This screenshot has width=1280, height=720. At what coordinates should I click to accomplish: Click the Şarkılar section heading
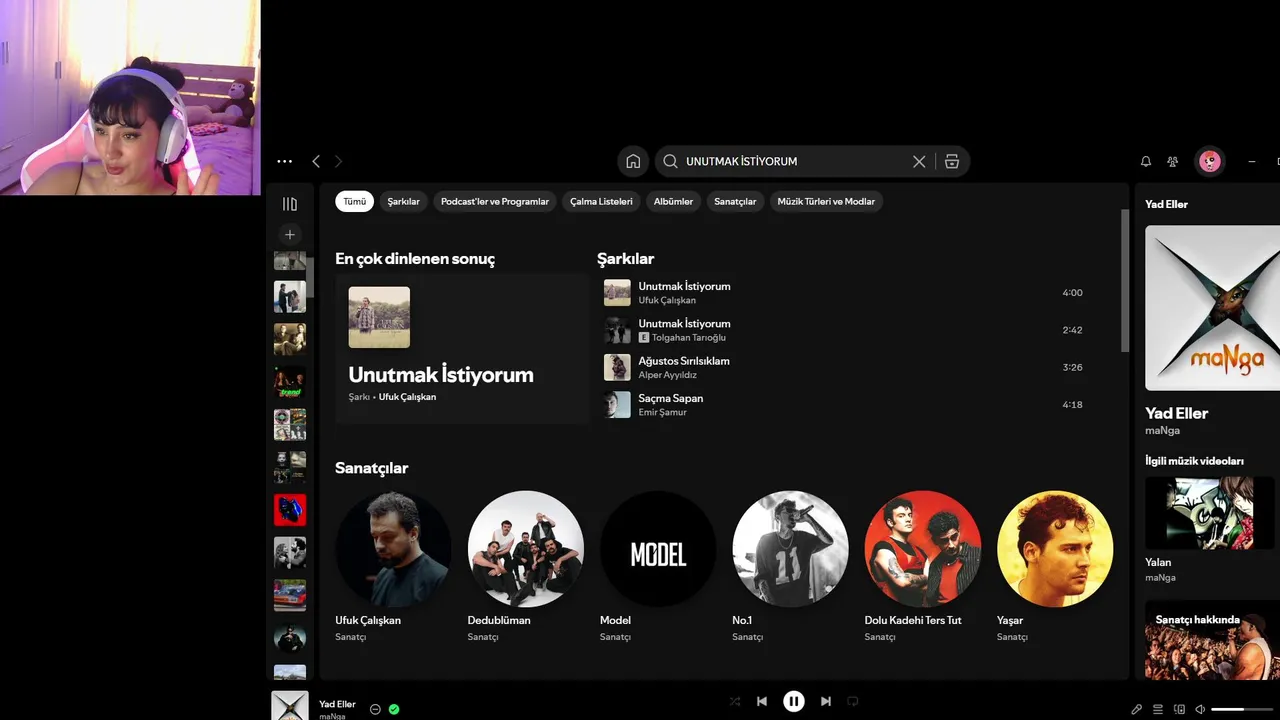click(625, 259)
